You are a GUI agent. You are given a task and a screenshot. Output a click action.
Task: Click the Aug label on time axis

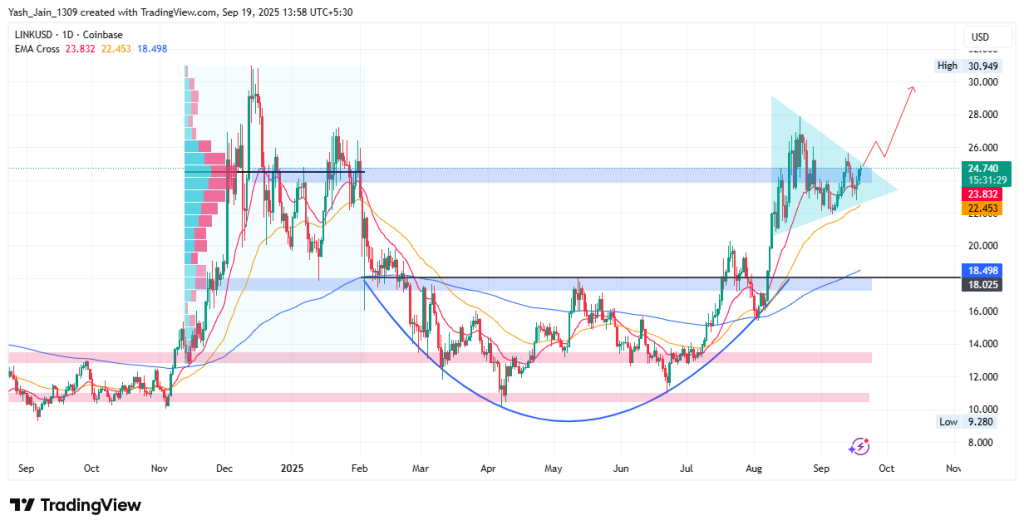tap(754, 468)
